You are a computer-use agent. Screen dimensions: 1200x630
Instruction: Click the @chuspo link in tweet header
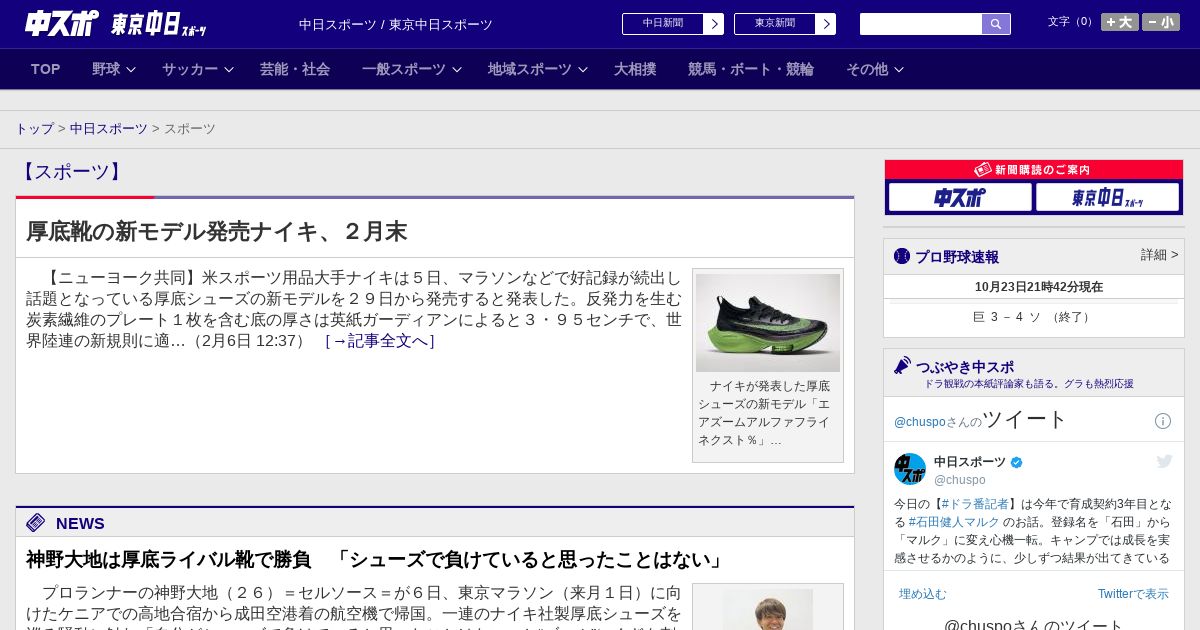tap(920, 422)
